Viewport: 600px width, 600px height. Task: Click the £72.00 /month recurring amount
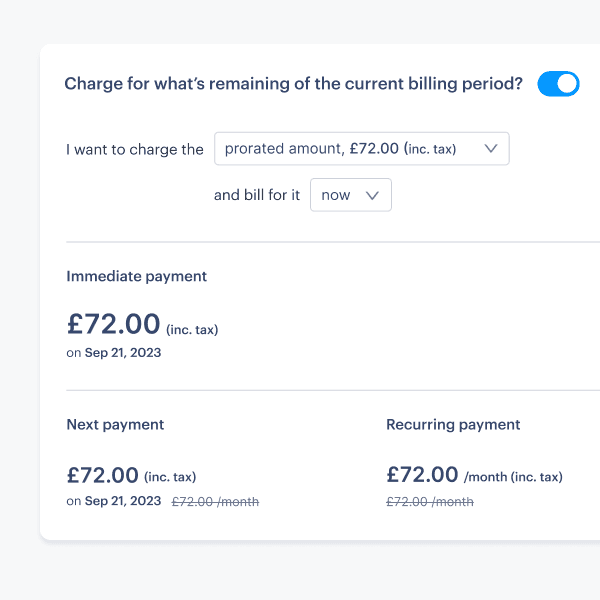[422, 475]
